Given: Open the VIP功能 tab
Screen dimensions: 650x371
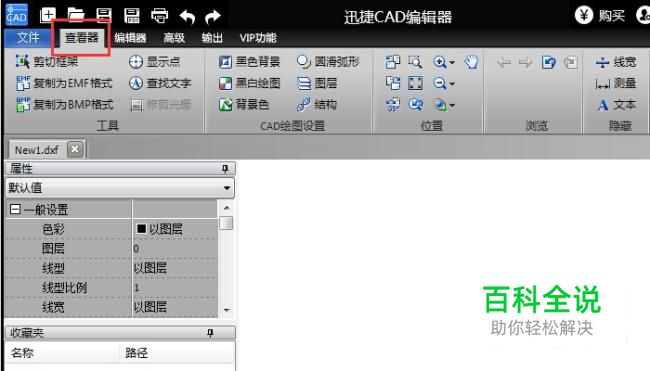Looking at the screenshot, I should (x=258, y=38).
